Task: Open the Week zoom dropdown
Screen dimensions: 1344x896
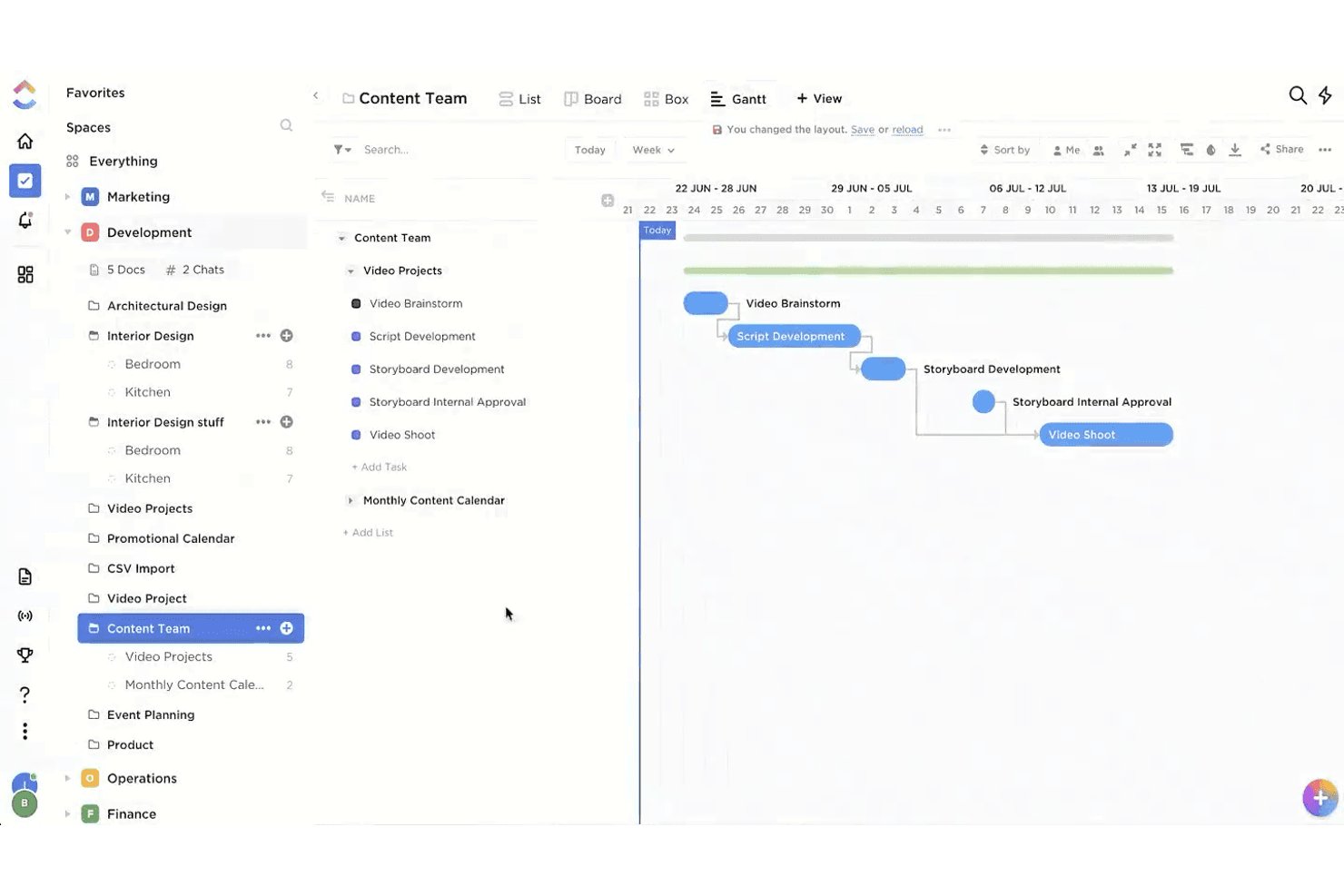Action: [653, 150]
